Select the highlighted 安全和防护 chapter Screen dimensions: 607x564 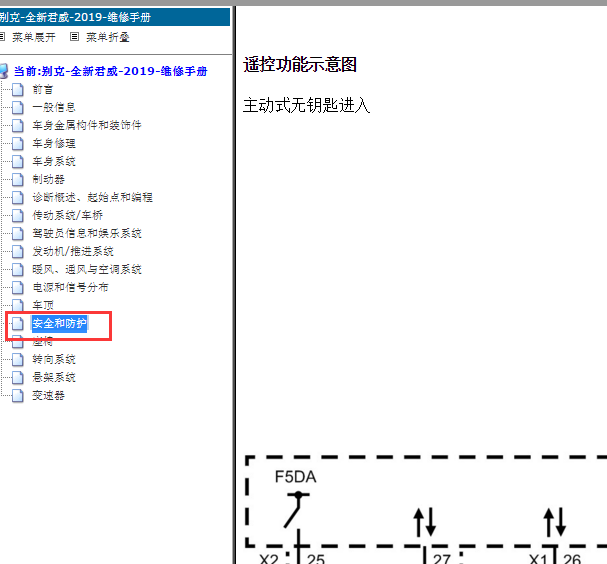coord(59,323)
